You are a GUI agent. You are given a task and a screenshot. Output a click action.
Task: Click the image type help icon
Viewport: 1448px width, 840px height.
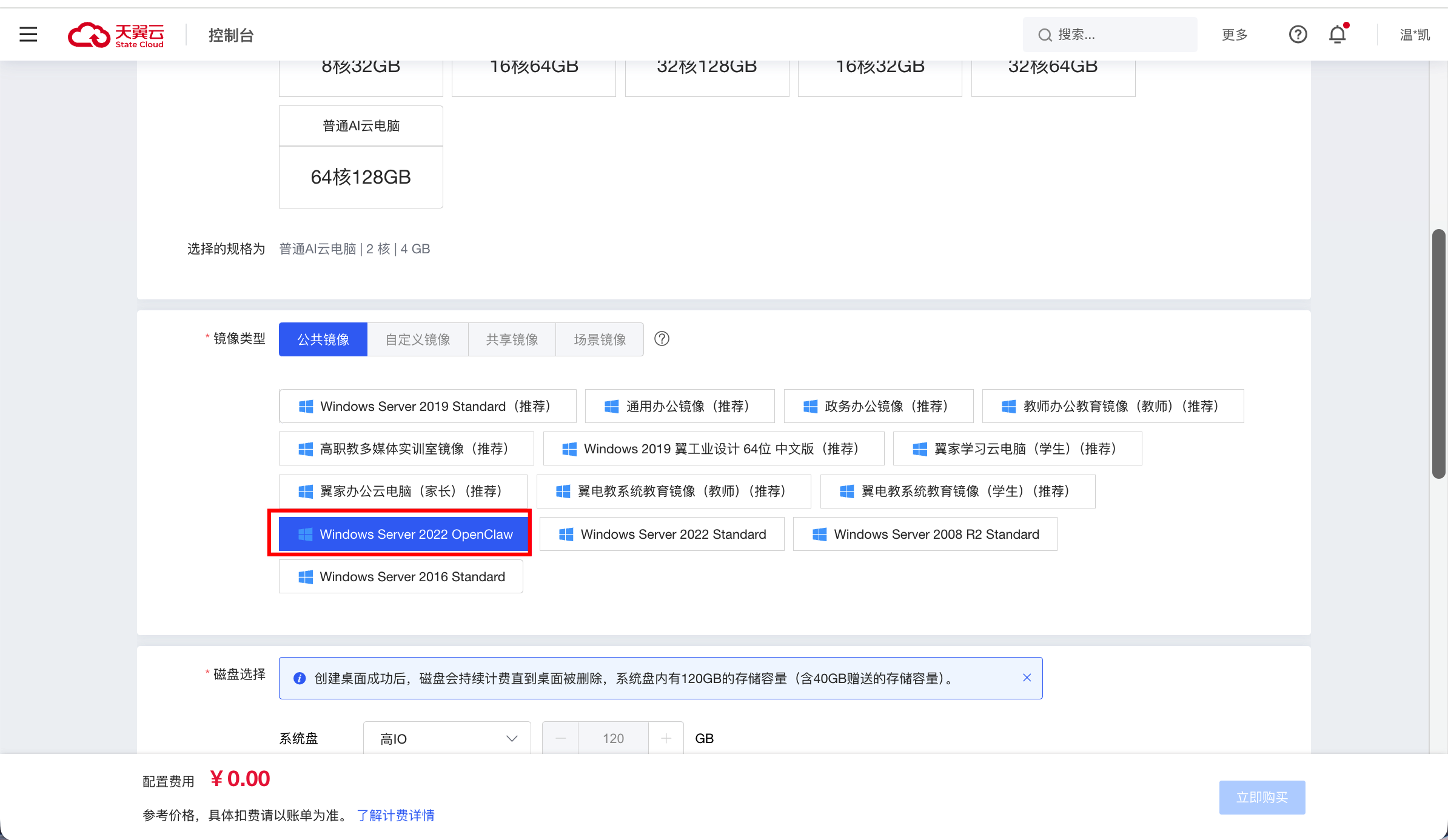(662, 339)
